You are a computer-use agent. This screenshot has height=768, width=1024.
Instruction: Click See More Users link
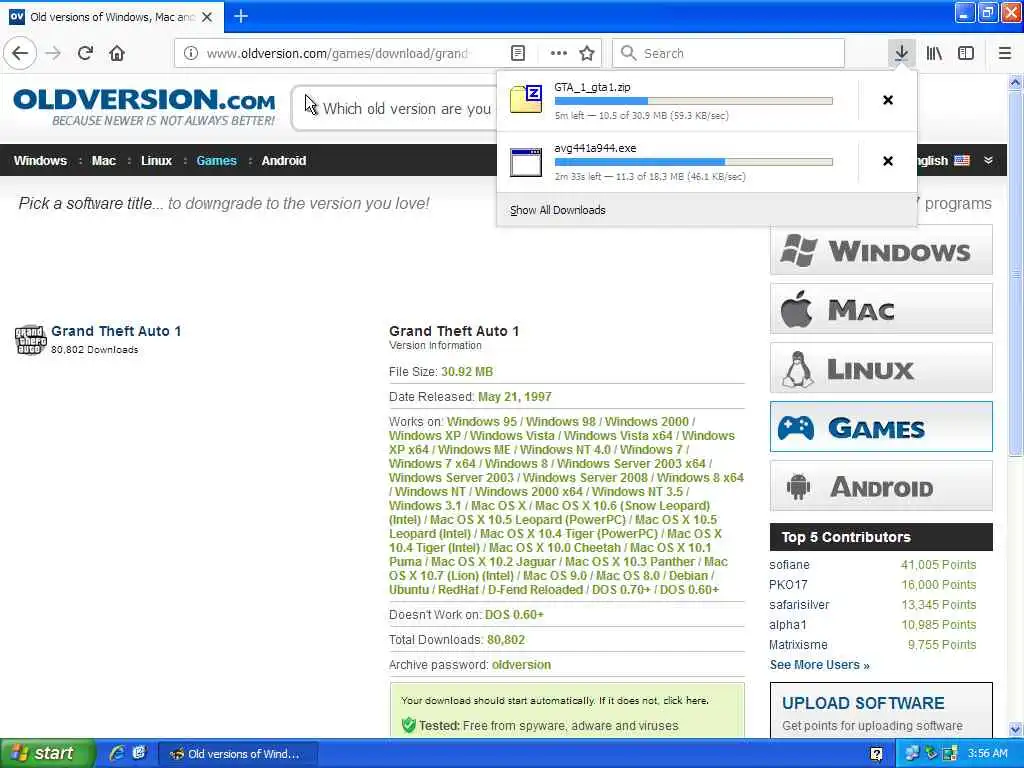click(820, 665)
